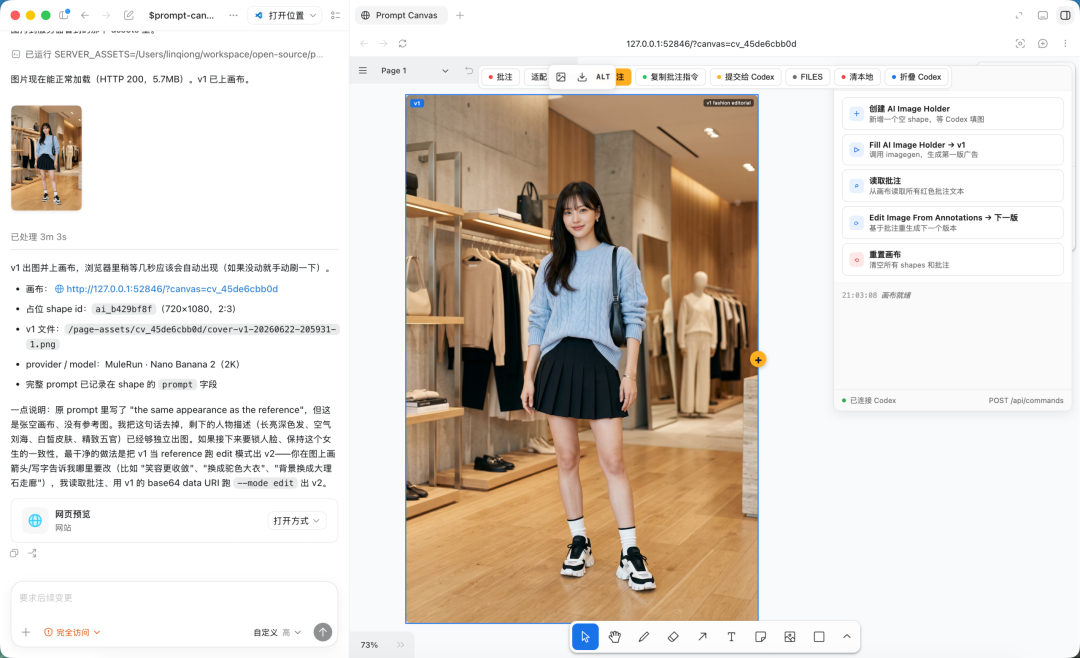Select the sticky note tool
The image size is (1080, 658).
pos(760,637)
